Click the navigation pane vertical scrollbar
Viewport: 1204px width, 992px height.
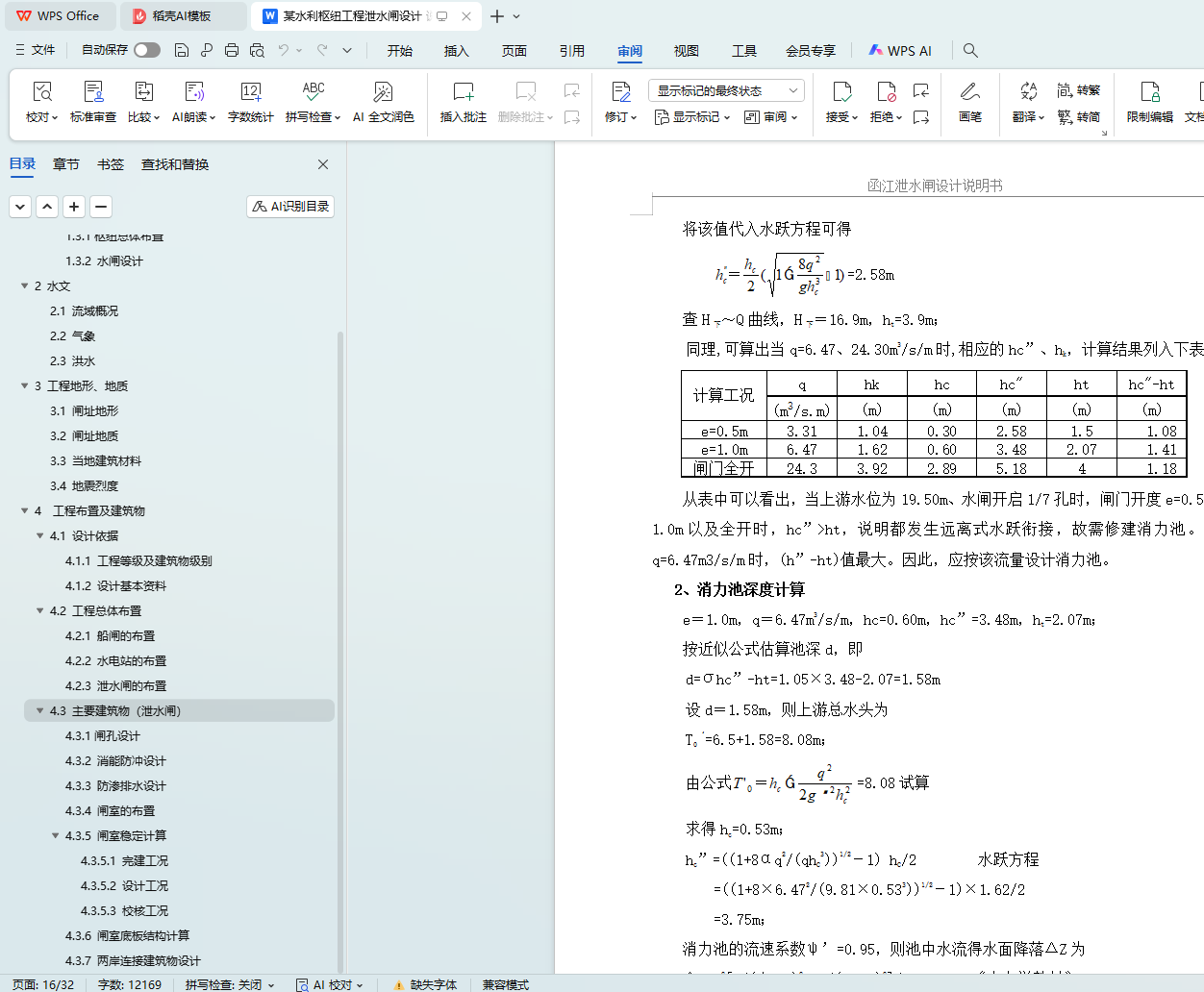[340, 577]
